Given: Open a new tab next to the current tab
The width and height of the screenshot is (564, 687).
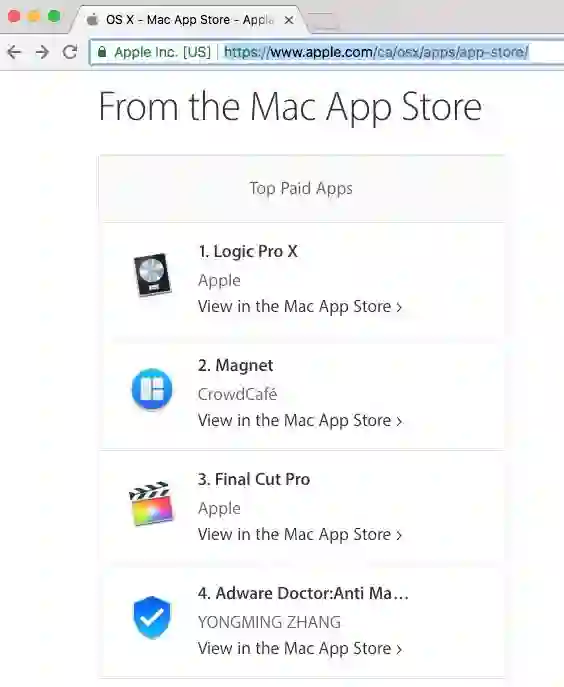Looking at the screenshot, I should tap(323, 21).
